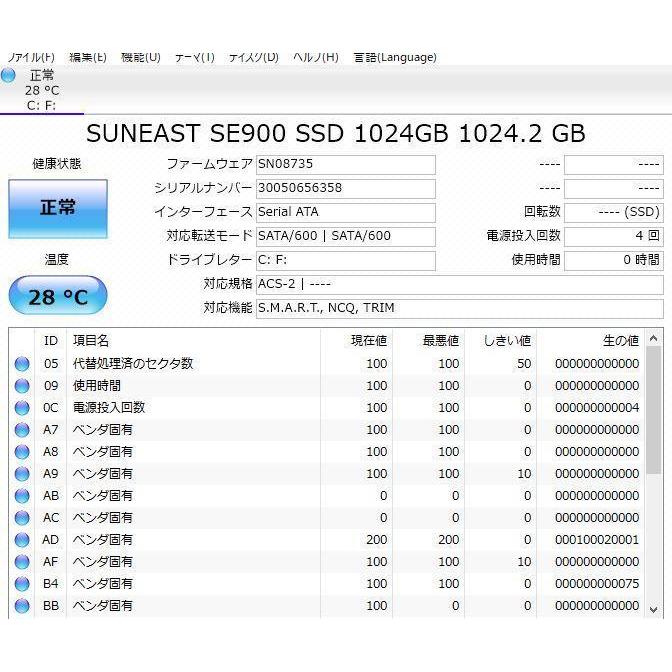Click raw value 000000000004 in row 0C
672x672 pixels.
597,408
